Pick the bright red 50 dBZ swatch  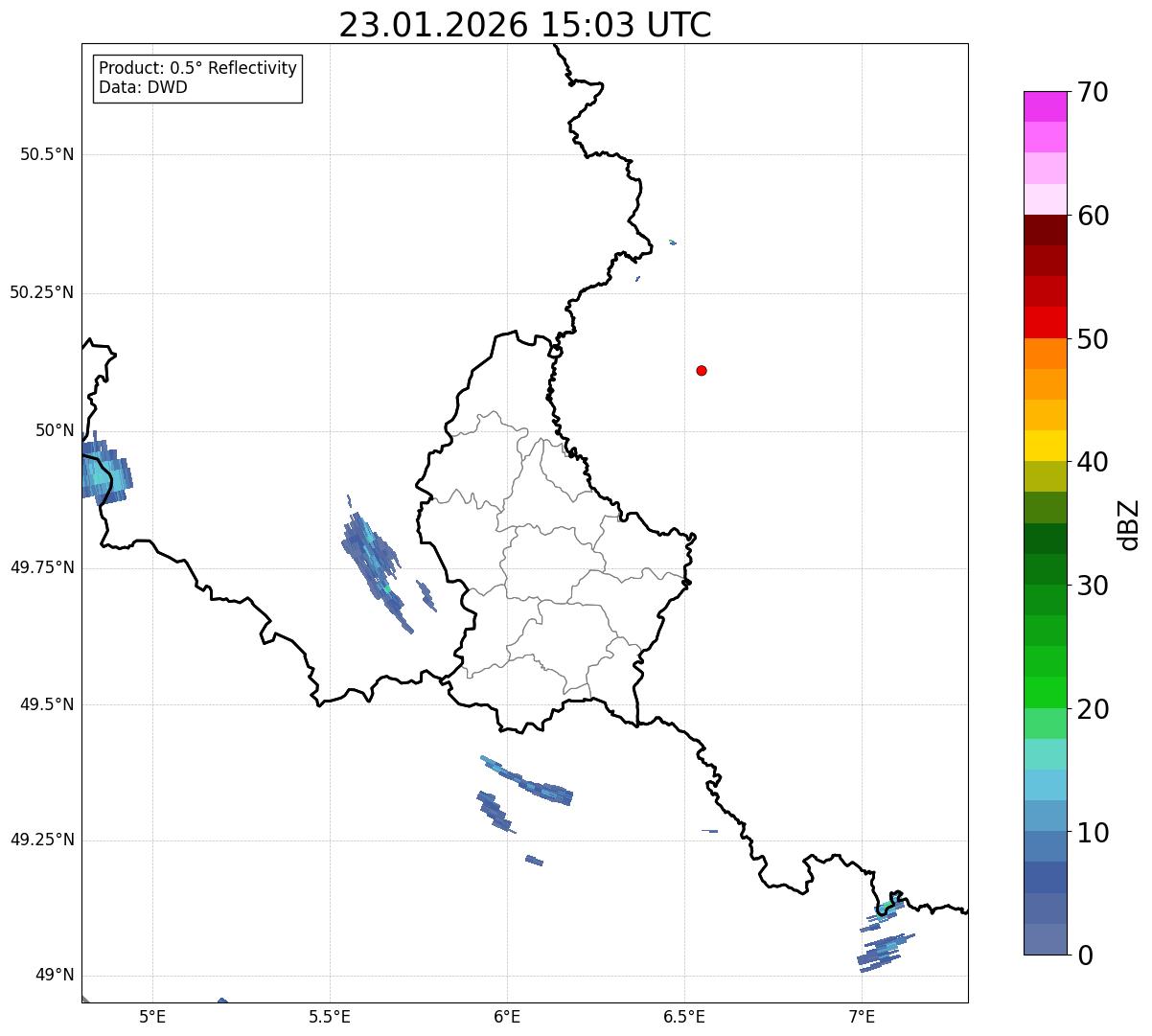pyautogui.click(x=1045, y=323)
